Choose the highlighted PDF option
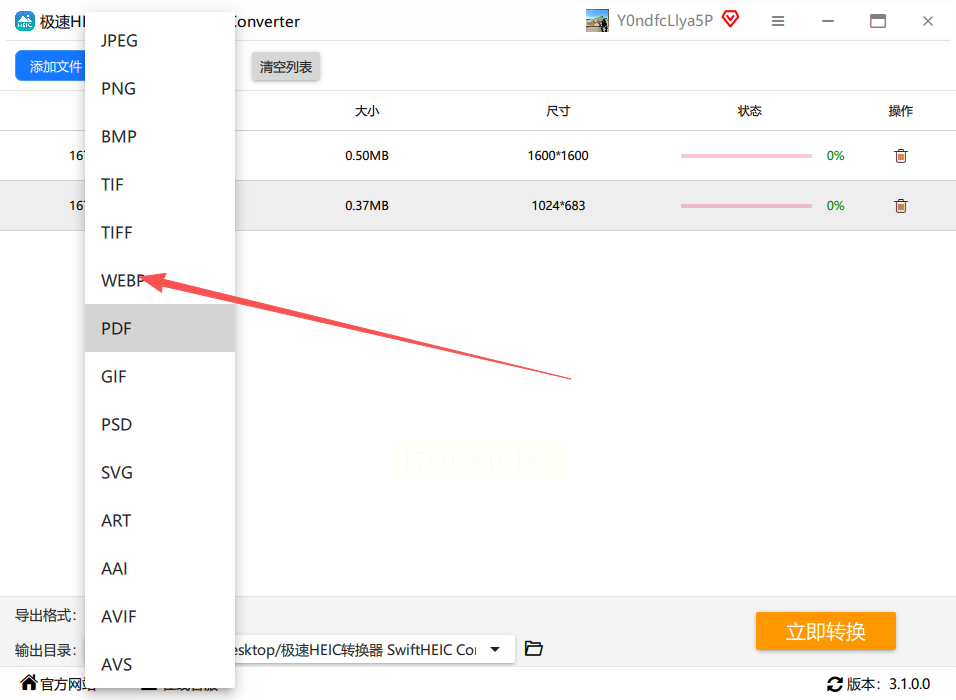 pos(160,328)
